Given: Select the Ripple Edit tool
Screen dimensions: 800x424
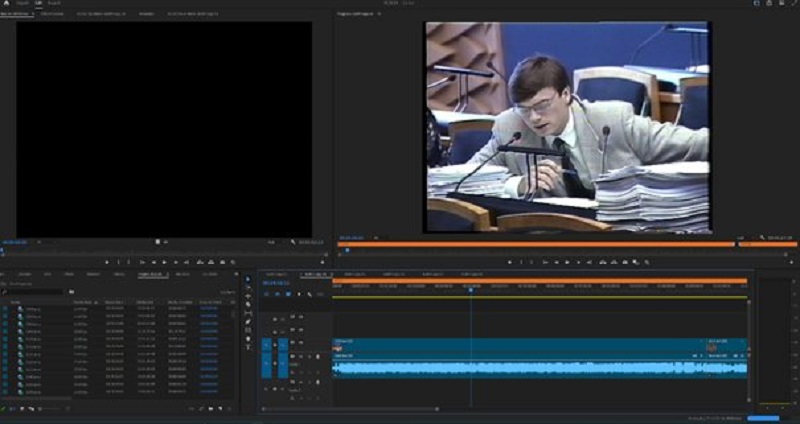Looking at the screenshot, I should 248,296.
